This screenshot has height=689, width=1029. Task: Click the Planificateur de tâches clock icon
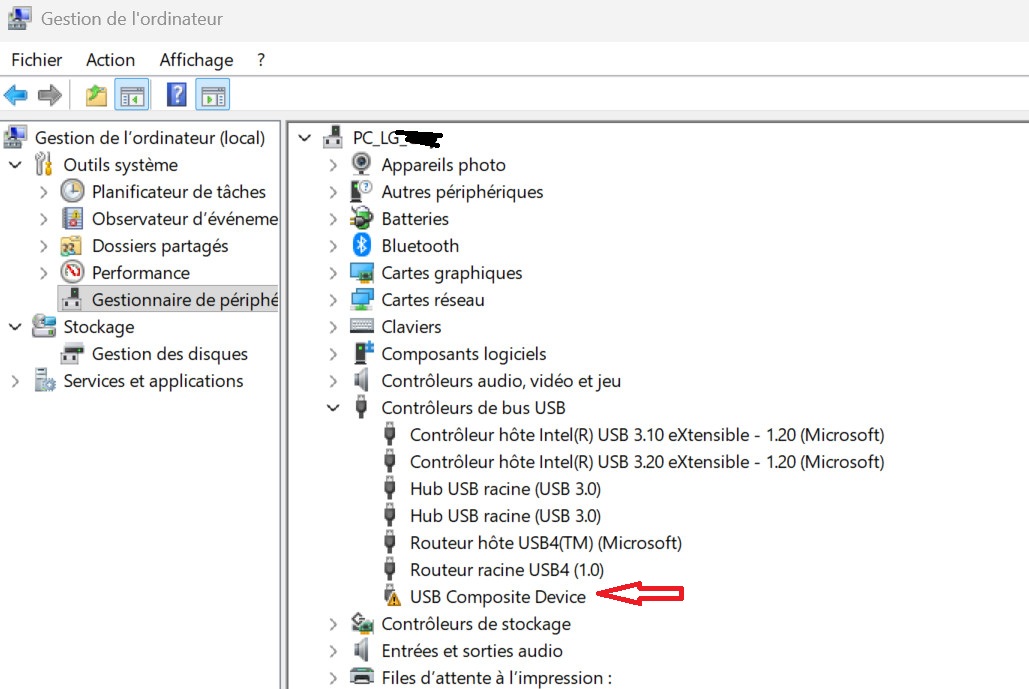click(72, 191)
